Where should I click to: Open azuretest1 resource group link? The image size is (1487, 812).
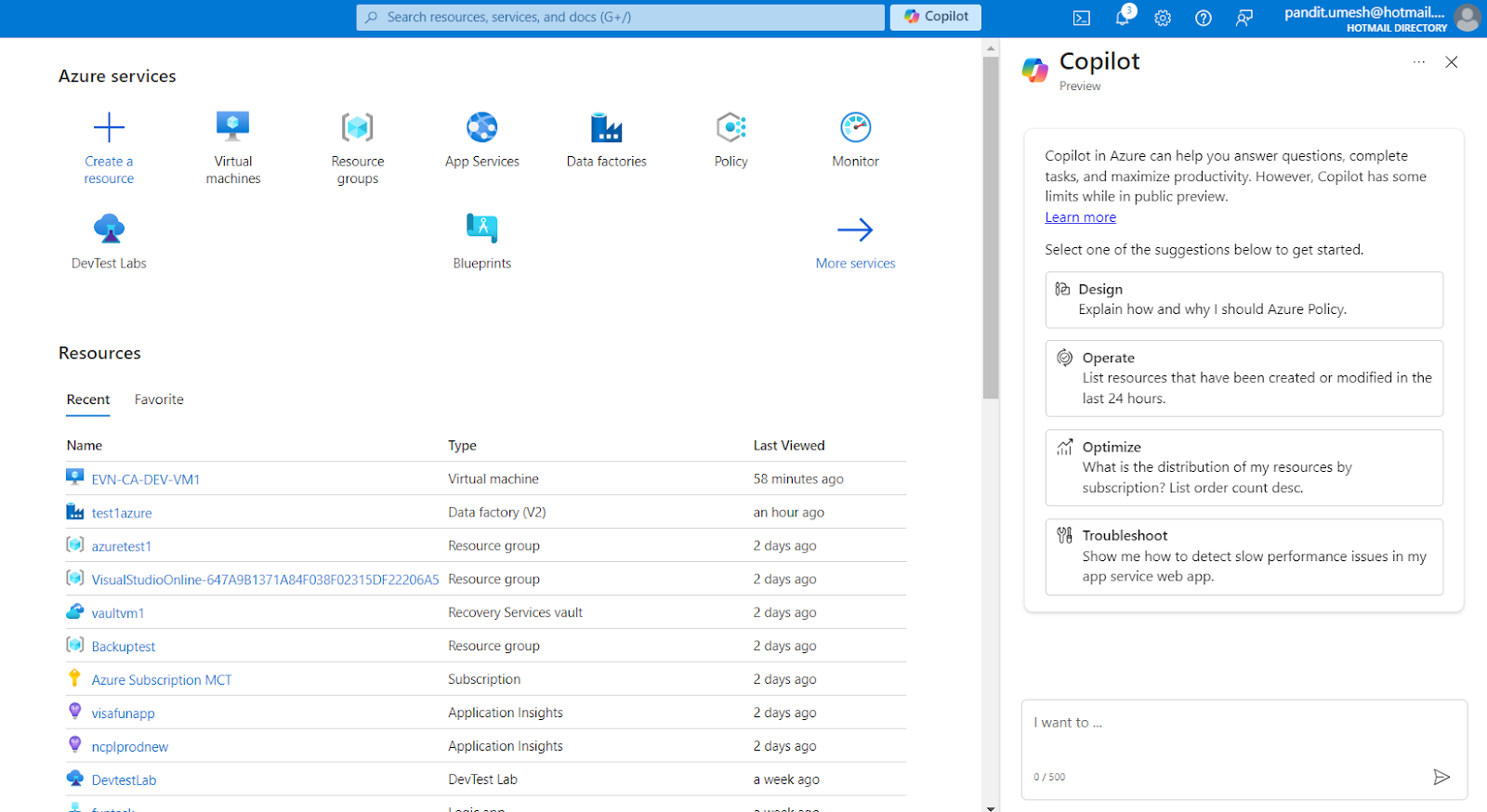tap(122, 546)
